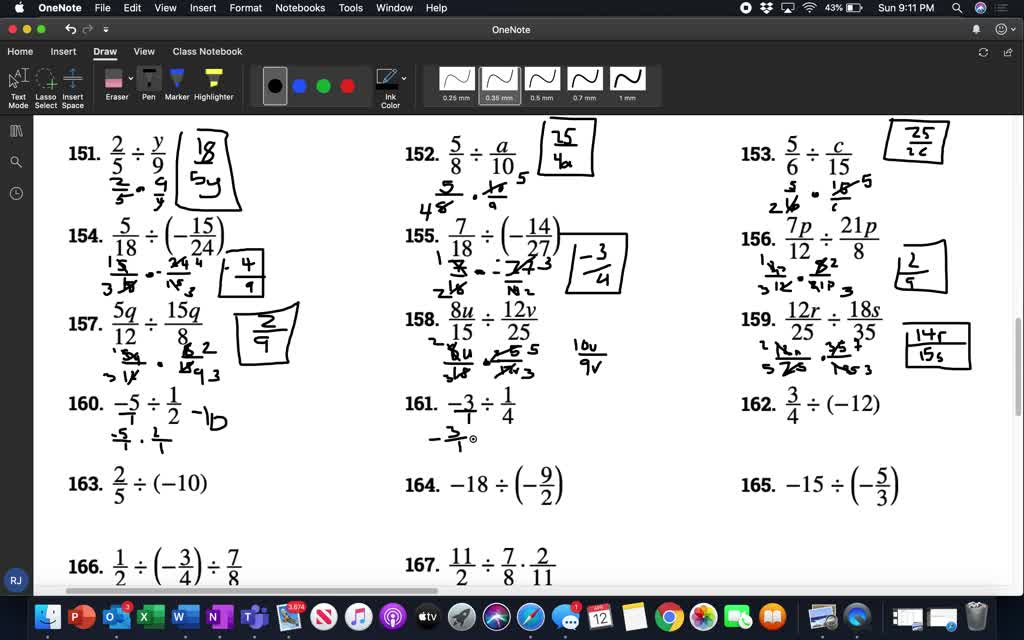Select the red ink color swatch
1024x640 pixels.
[x=347, y=85]
